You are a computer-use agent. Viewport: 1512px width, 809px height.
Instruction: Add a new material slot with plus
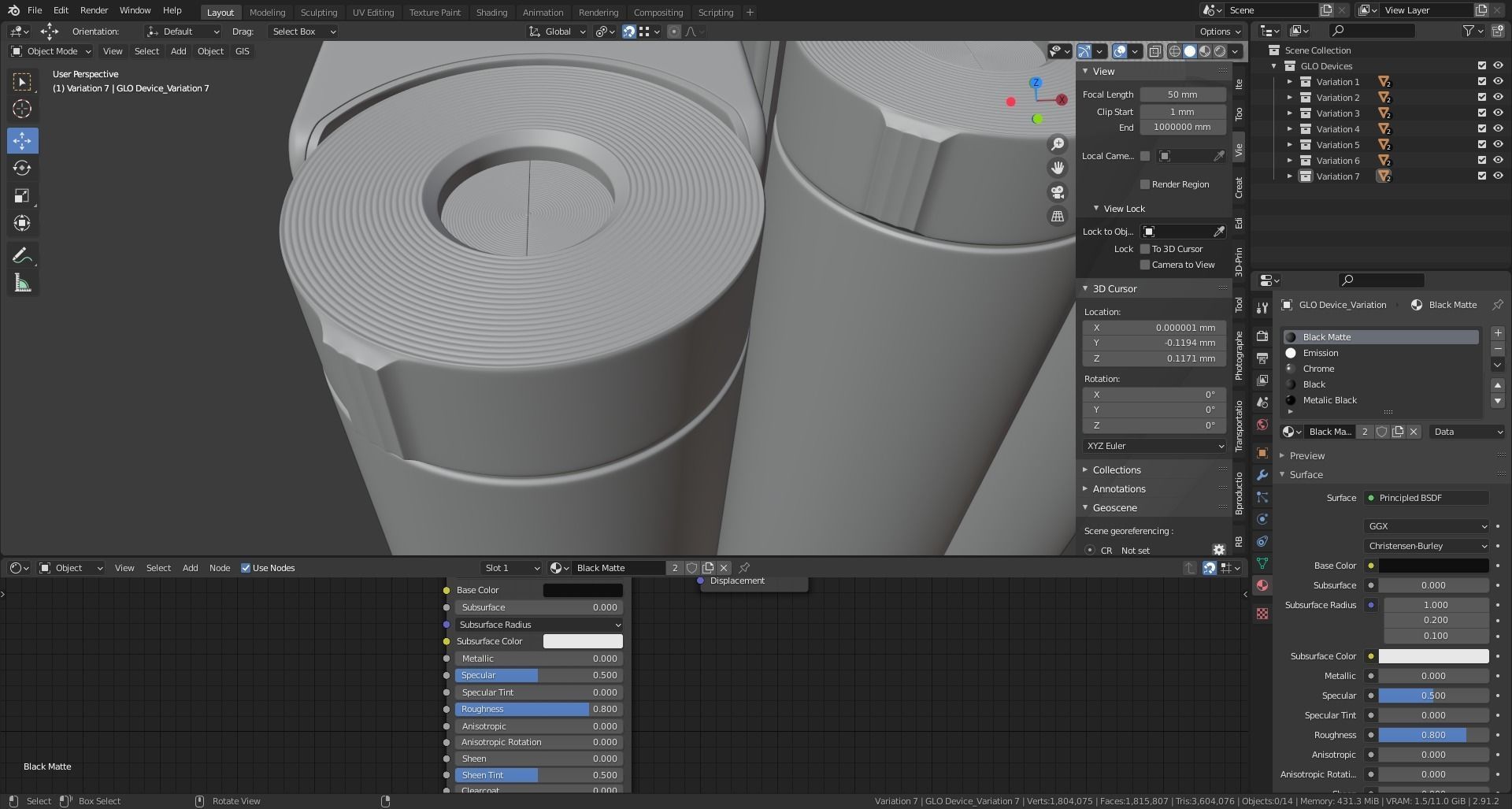click(1498, 333)
